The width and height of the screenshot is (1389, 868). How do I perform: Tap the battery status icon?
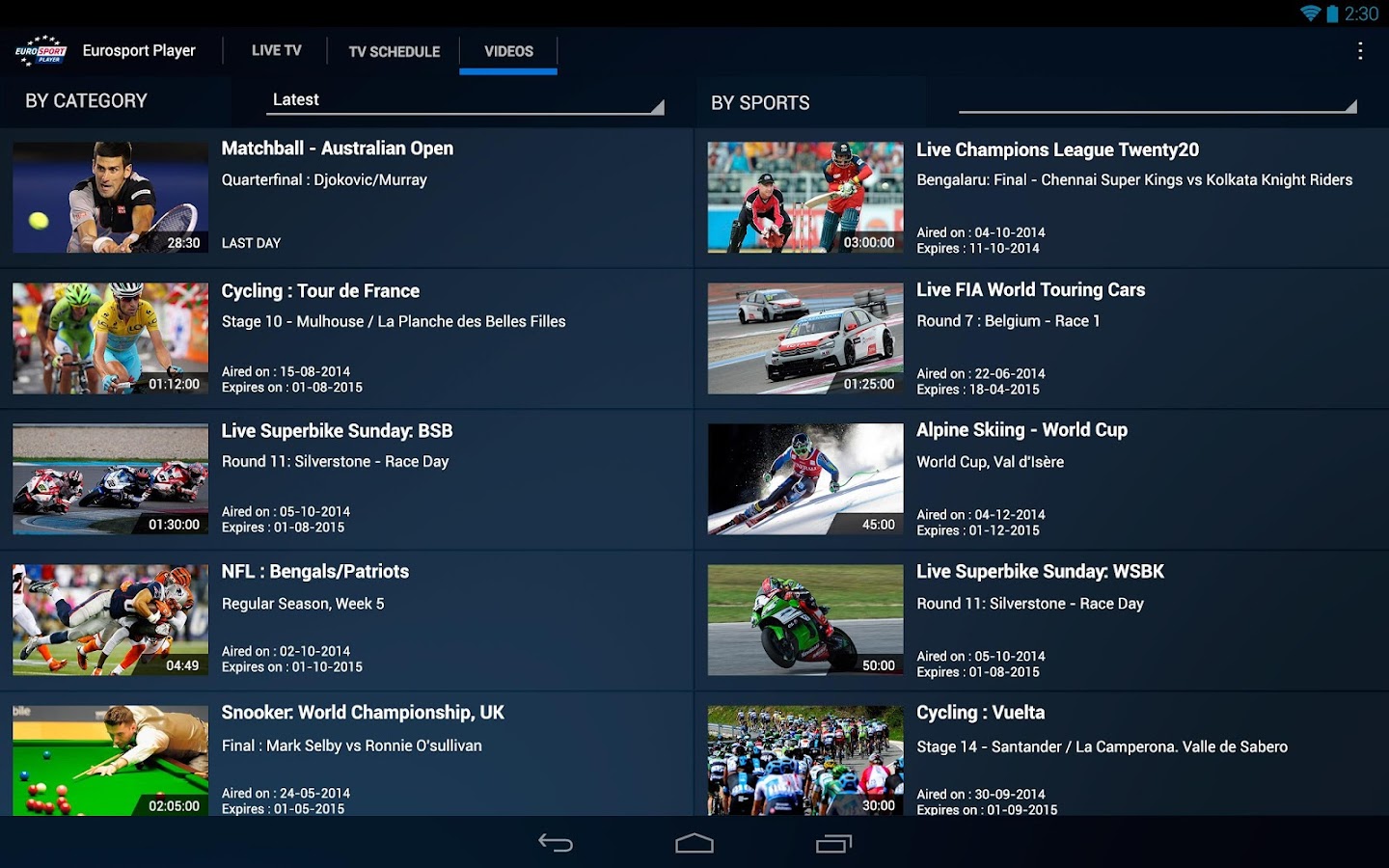tap(1332, 14)
